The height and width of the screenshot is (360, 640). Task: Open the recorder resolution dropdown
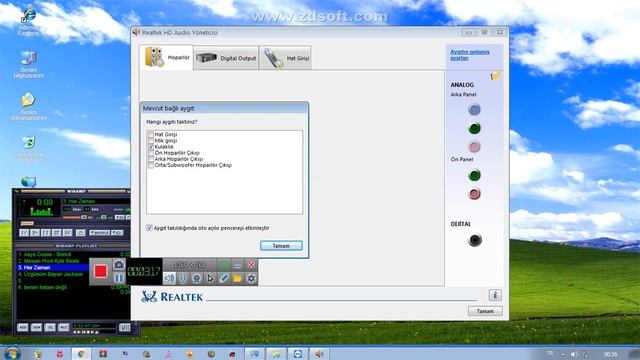(189, 265)
